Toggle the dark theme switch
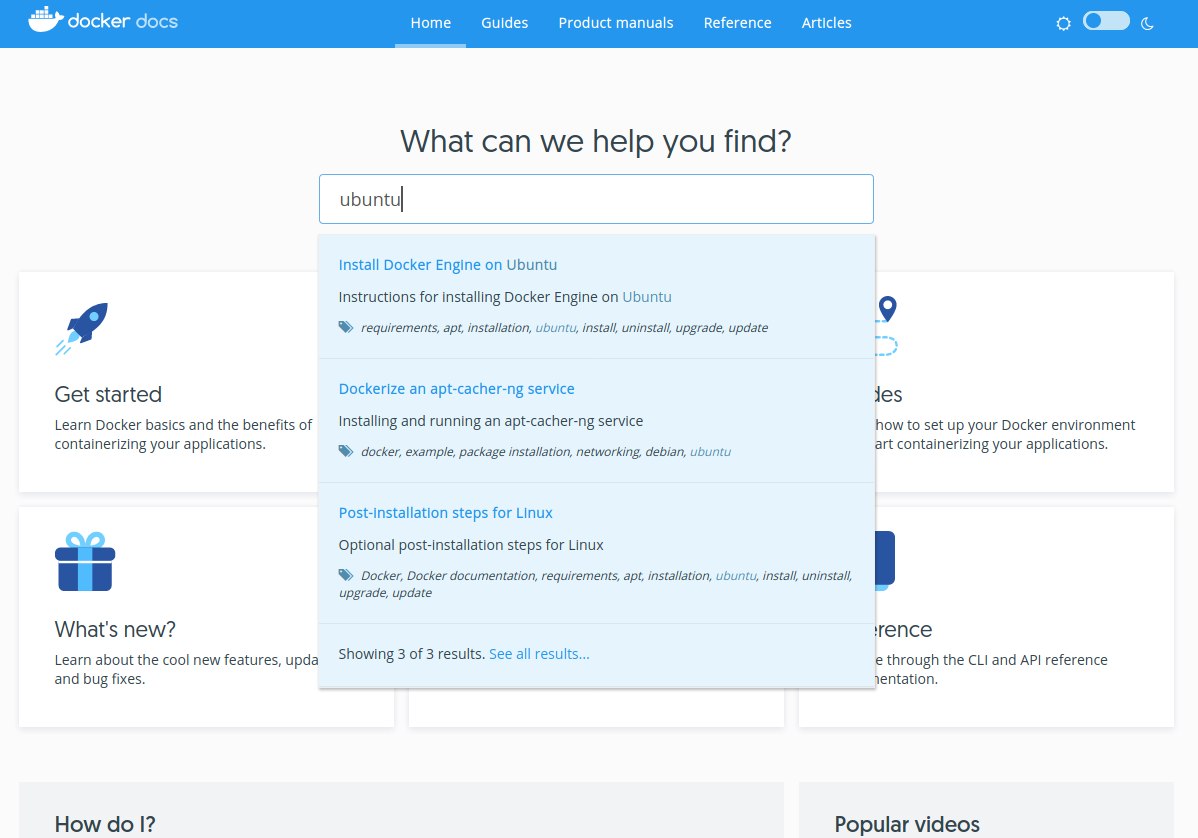The image size is (1198, 838). 1106,21
